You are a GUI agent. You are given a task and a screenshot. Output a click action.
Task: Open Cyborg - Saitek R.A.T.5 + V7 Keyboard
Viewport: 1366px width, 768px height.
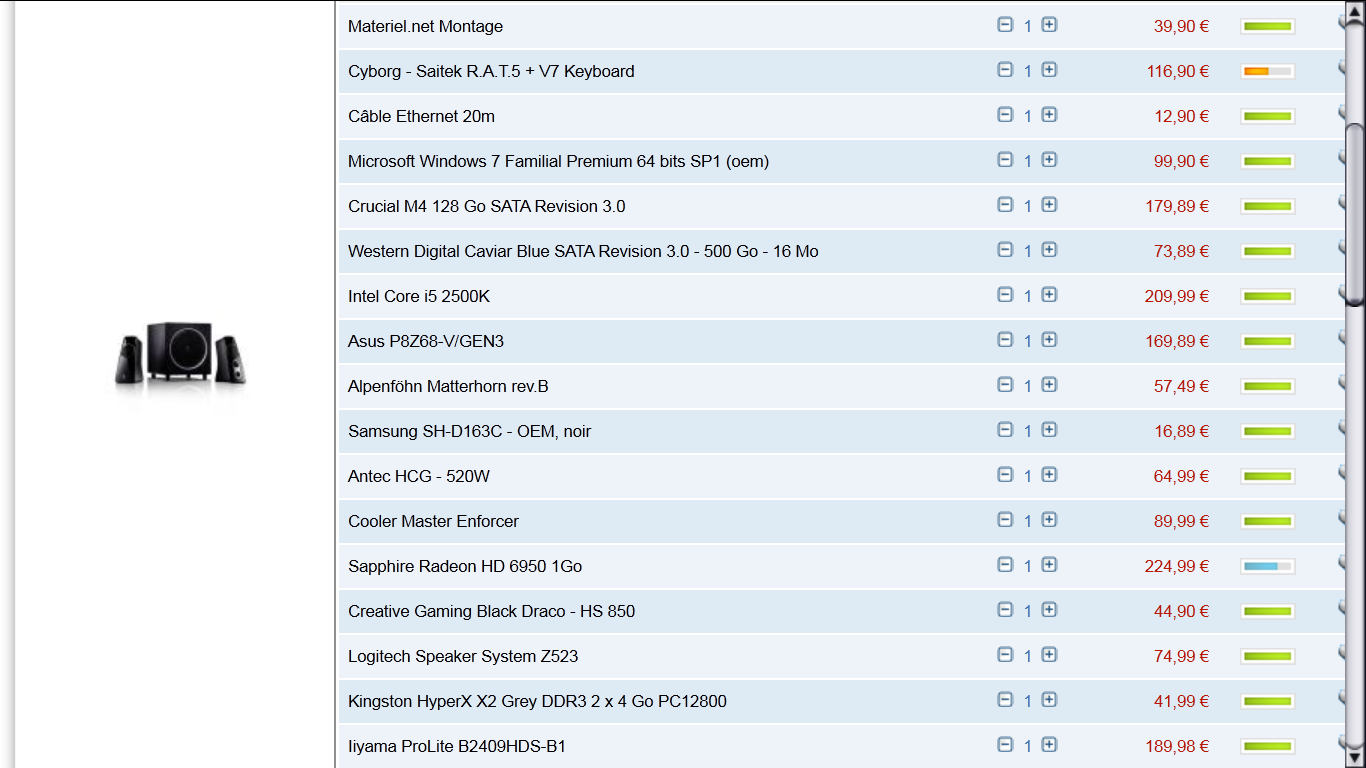point(491,71)
